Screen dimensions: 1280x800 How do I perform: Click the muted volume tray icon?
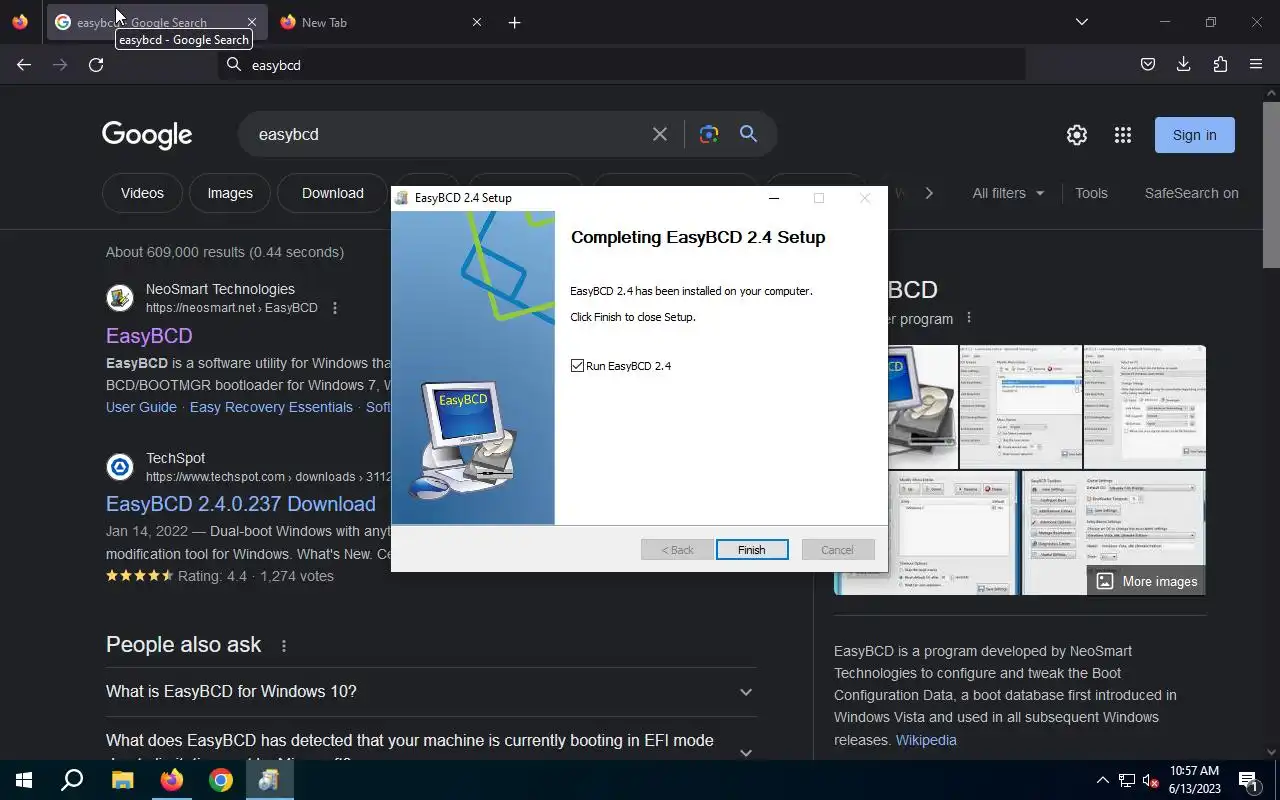1151,780
